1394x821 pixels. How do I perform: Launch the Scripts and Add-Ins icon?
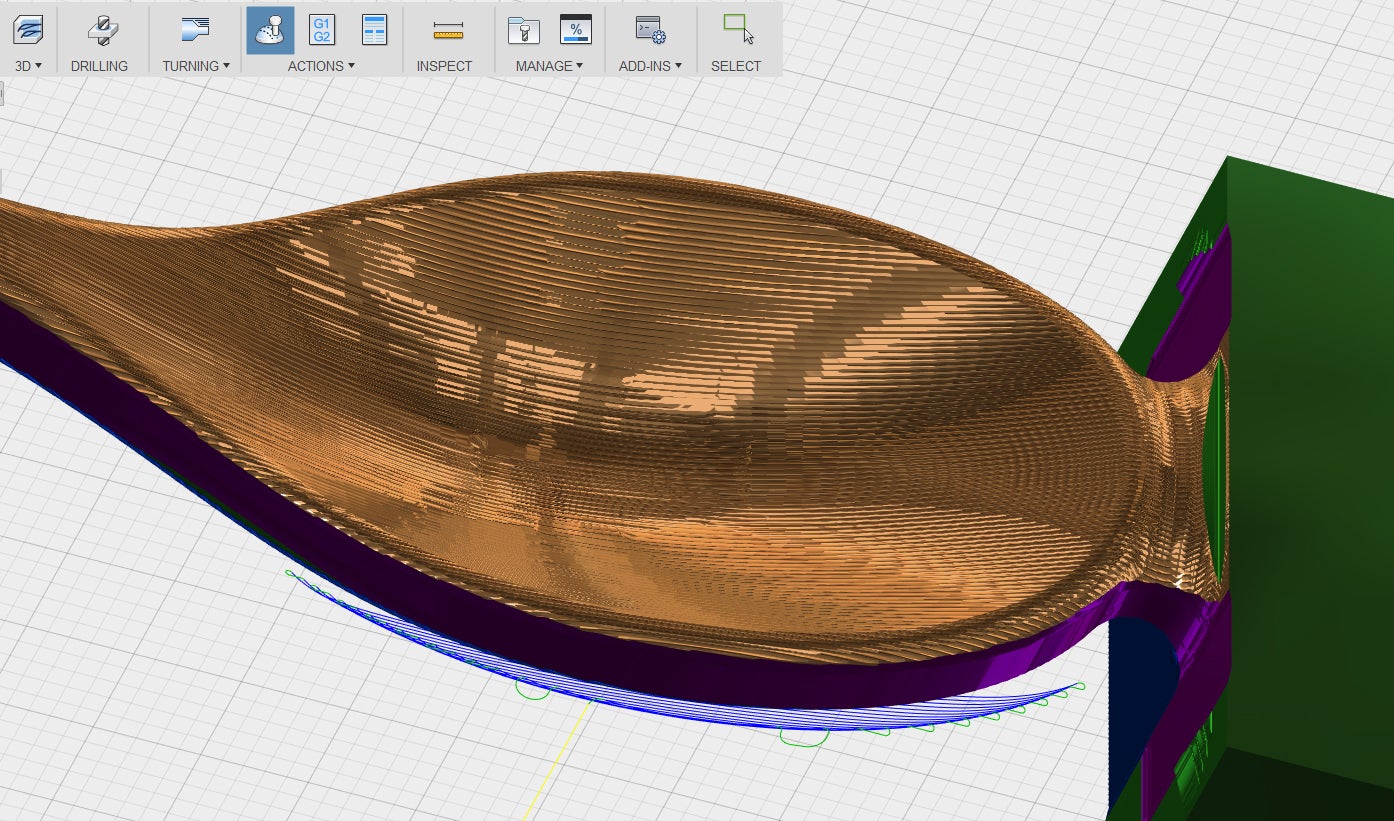click(x=650, y=30)
